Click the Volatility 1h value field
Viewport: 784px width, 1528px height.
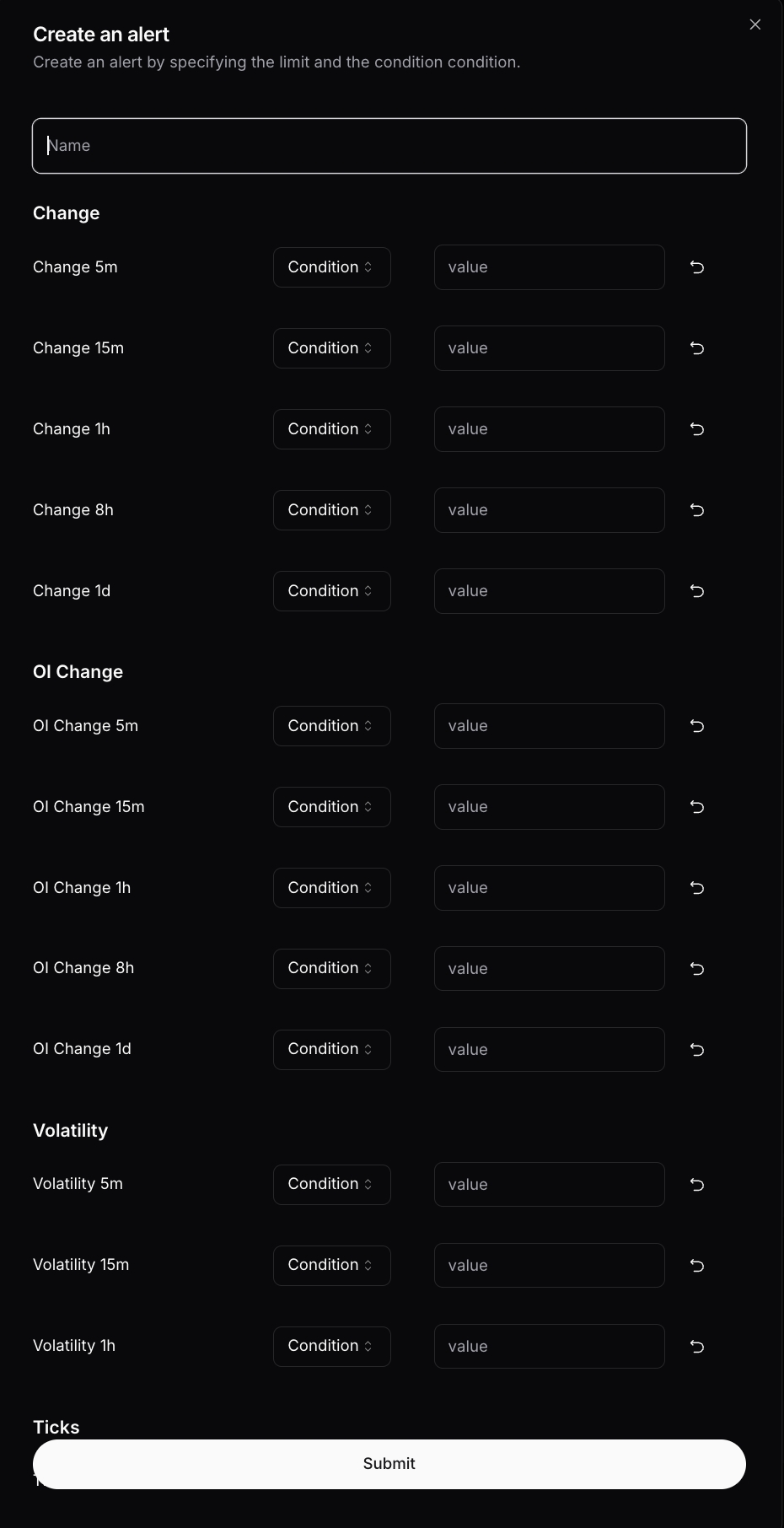(549, 1347)
